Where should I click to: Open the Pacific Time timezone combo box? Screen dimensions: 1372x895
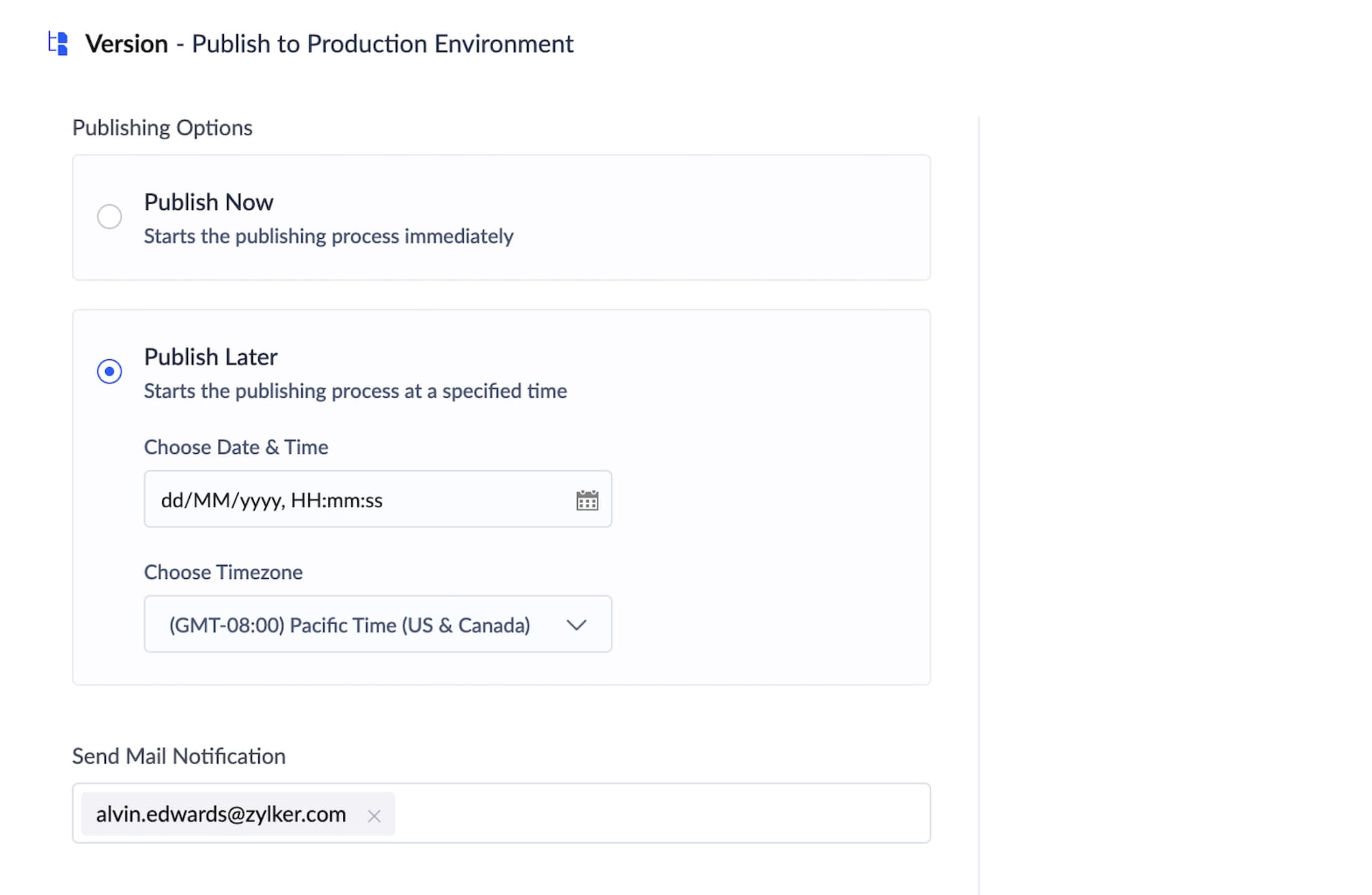tap(349, 625)
